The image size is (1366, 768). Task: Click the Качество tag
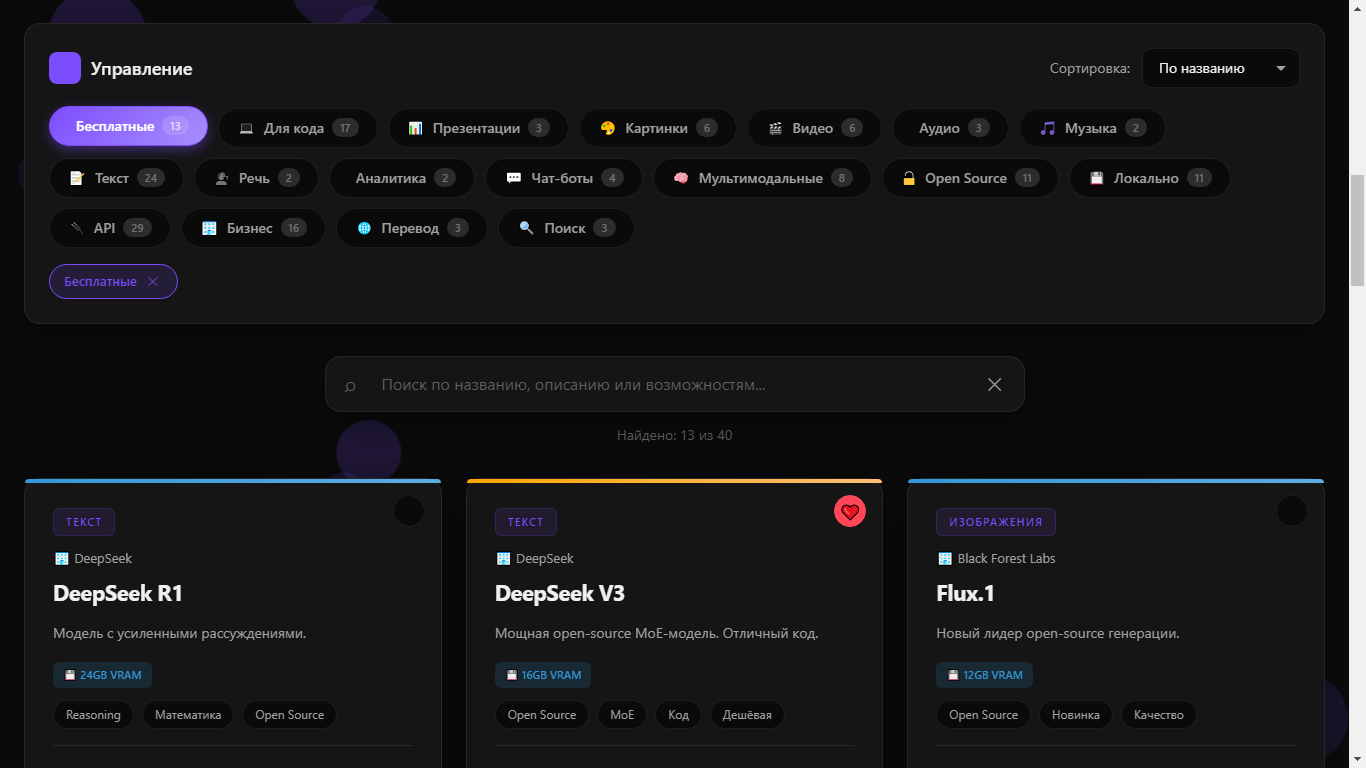click(1159, 715)
